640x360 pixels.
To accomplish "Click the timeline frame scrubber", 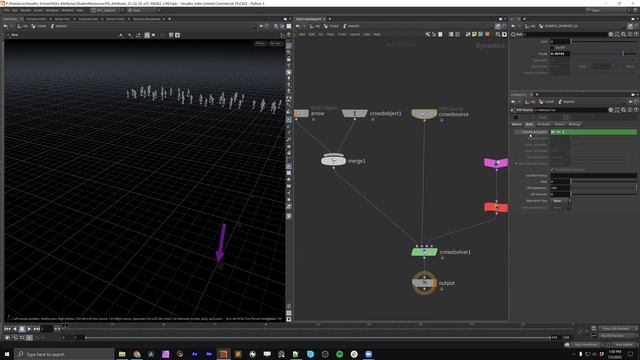I will pos(65,325).
